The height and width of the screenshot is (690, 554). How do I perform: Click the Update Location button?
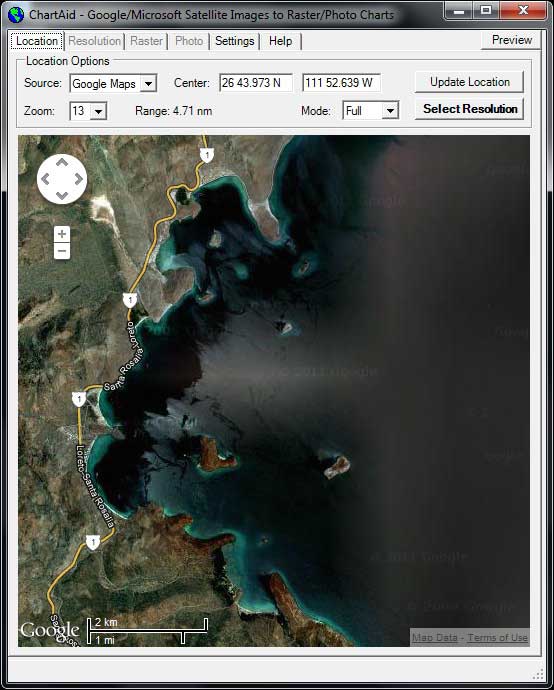point(470,82)
